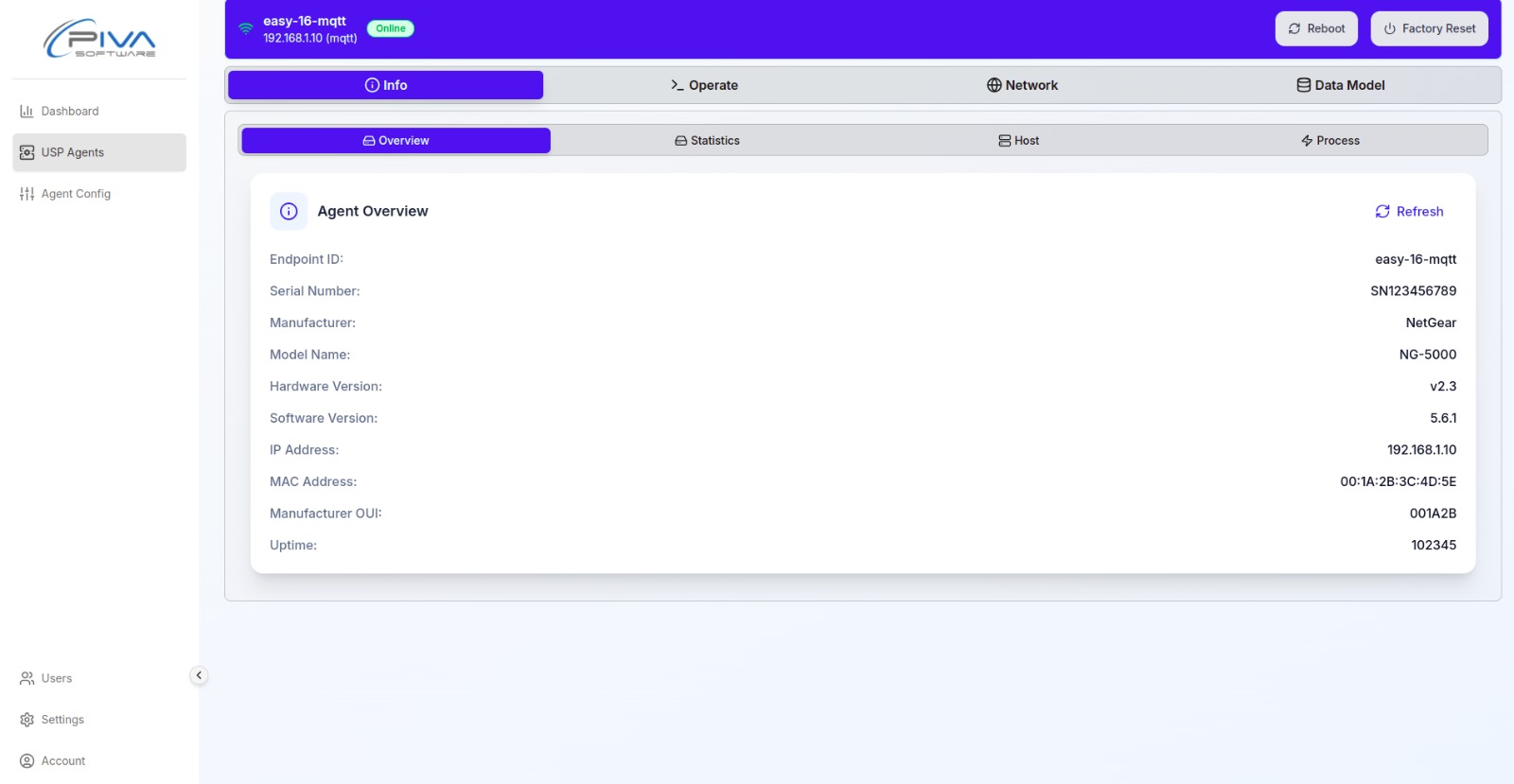
Task: Click the Agent Config sliders icon
Action: click(26, 194)
